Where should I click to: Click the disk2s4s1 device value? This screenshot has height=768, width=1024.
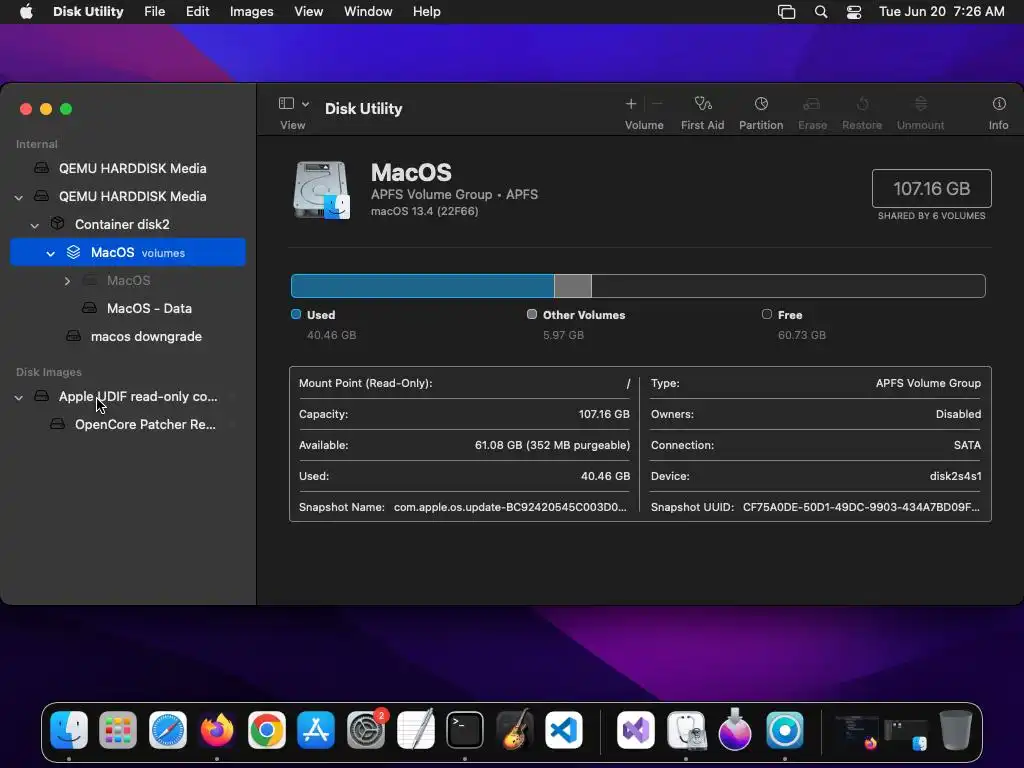click(955, 476)
